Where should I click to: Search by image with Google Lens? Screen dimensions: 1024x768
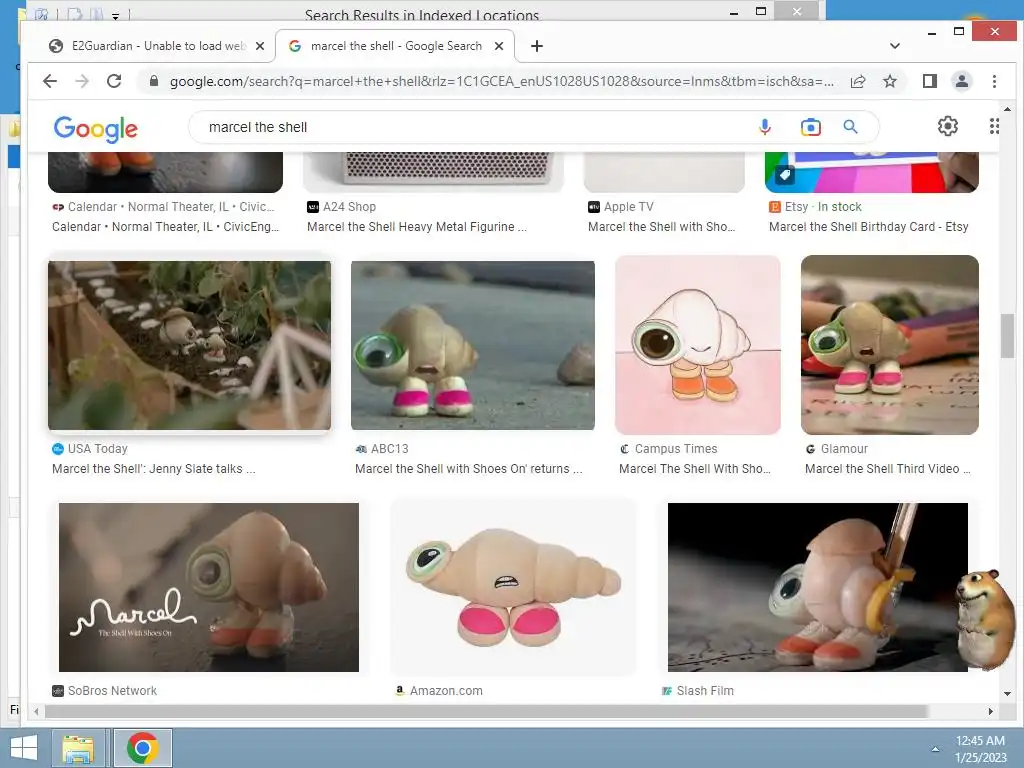click(x=810, y=127)
